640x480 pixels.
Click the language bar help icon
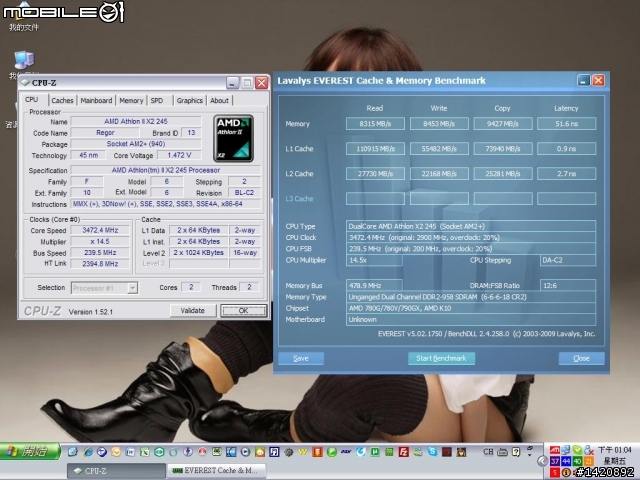tap(516, 452)
